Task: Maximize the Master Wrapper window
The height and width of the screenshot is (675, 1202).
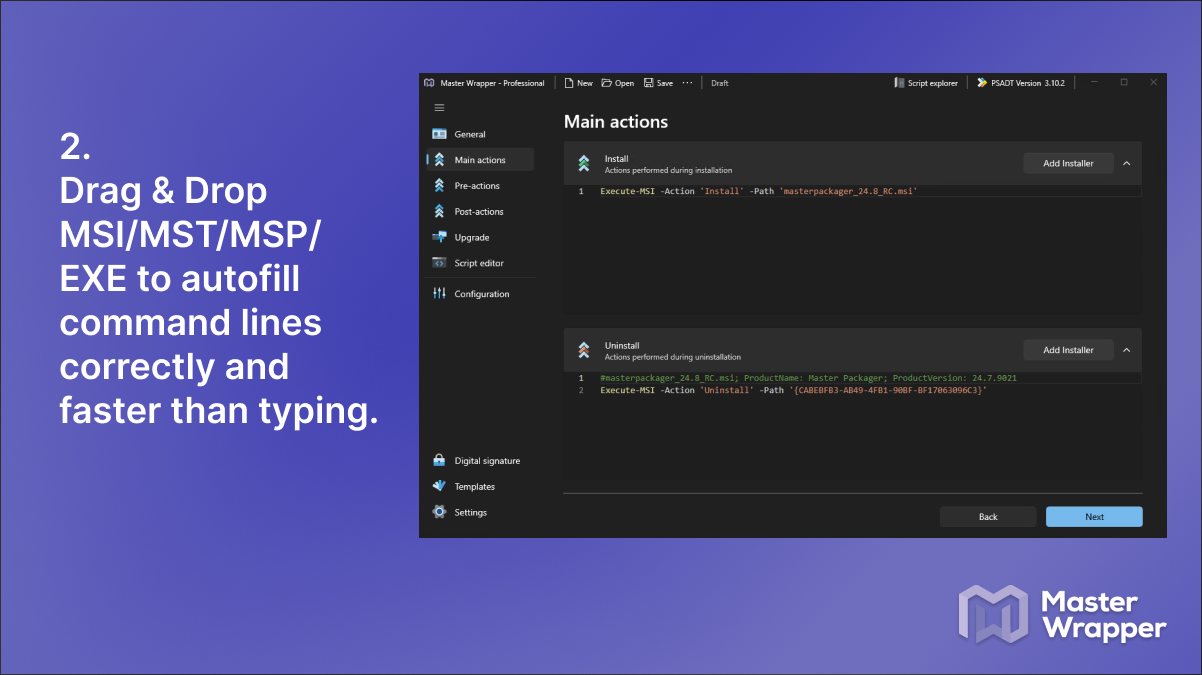Action: [1123, 83]
